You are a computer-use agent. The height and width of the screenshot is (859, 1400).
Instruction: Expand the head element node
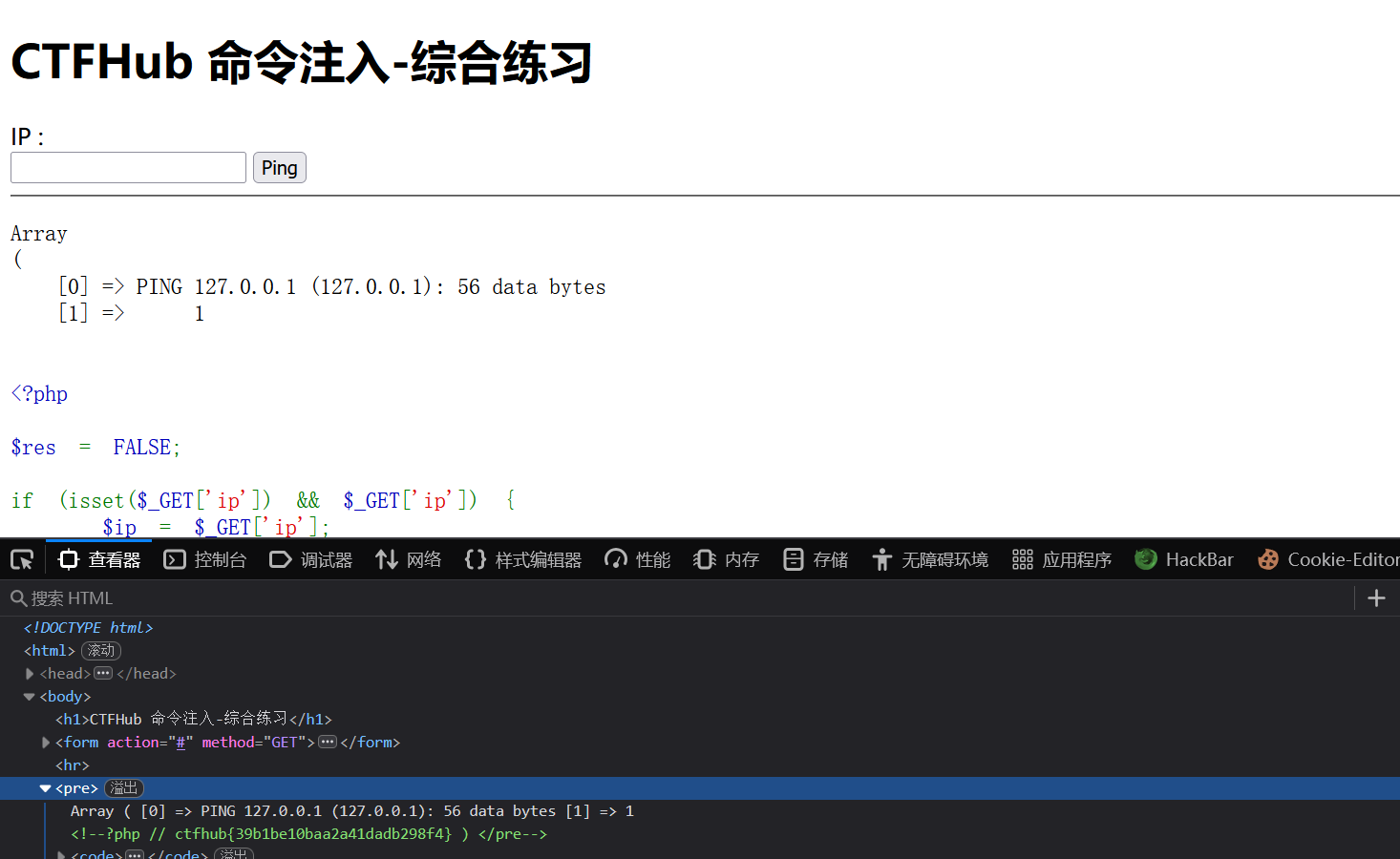30,674
